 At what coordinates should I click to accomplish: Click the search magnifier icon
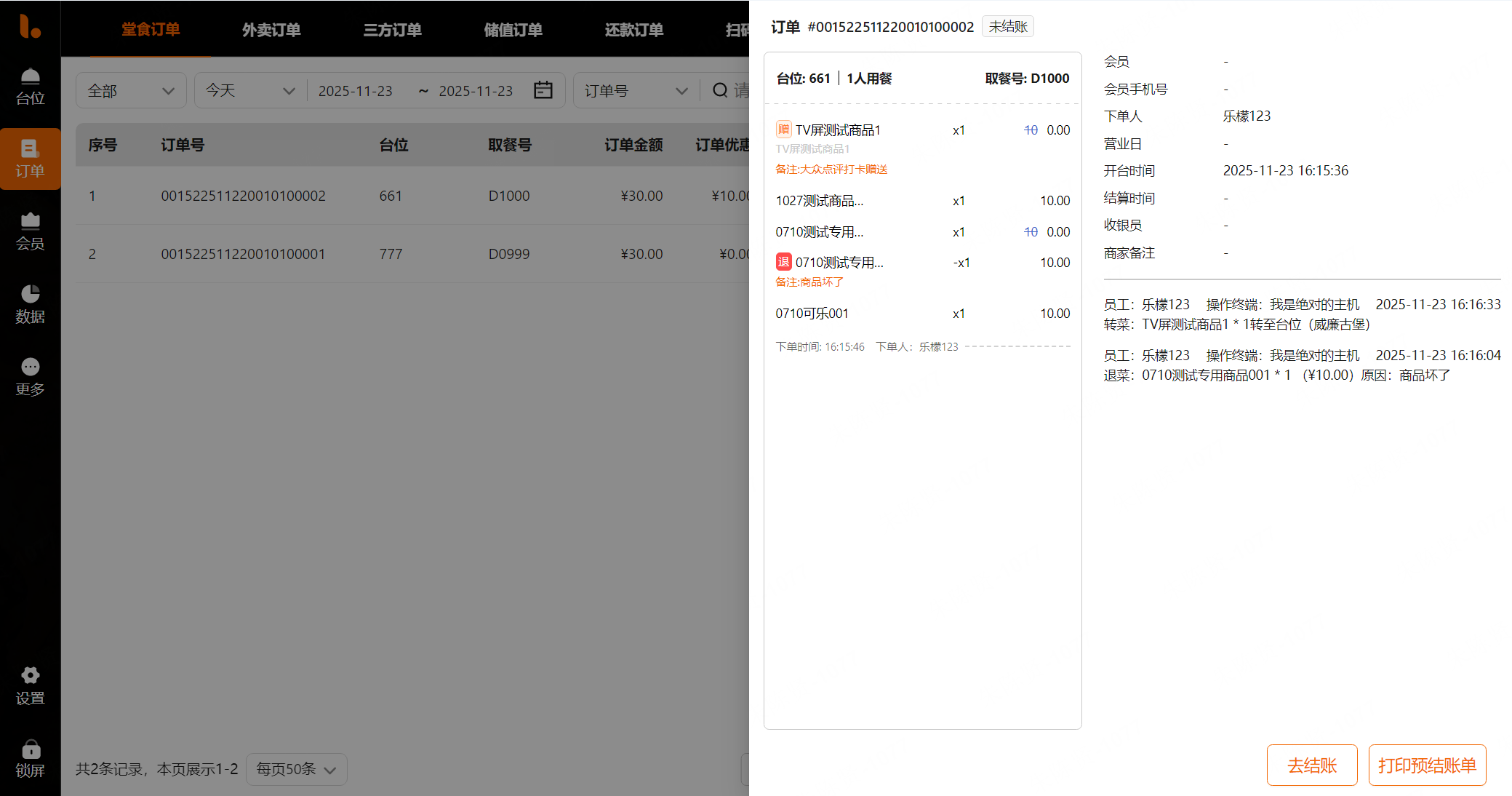[720, 90]
